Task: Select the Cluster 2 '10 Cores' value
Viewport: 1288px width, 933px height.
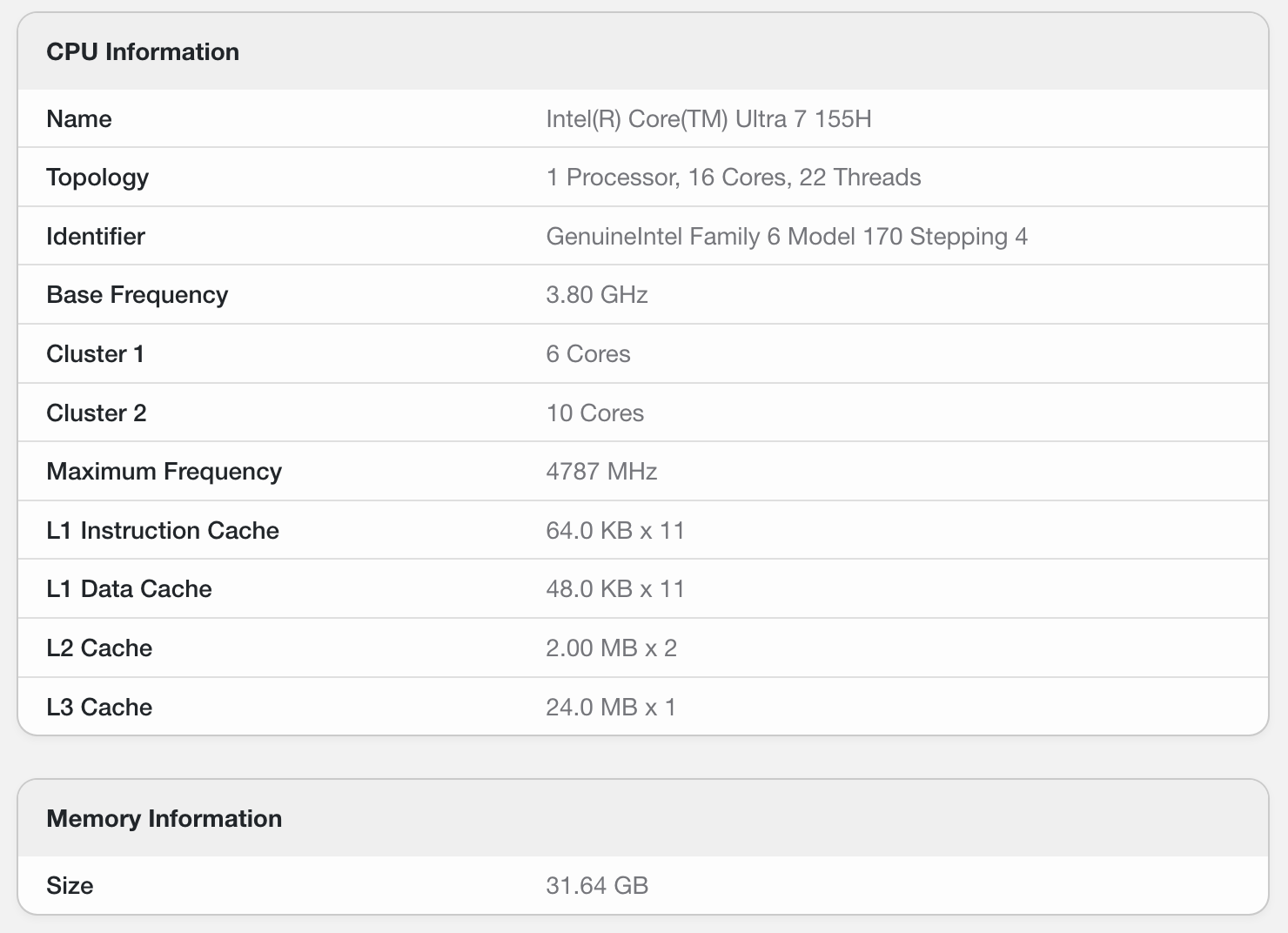Action: 594,413
